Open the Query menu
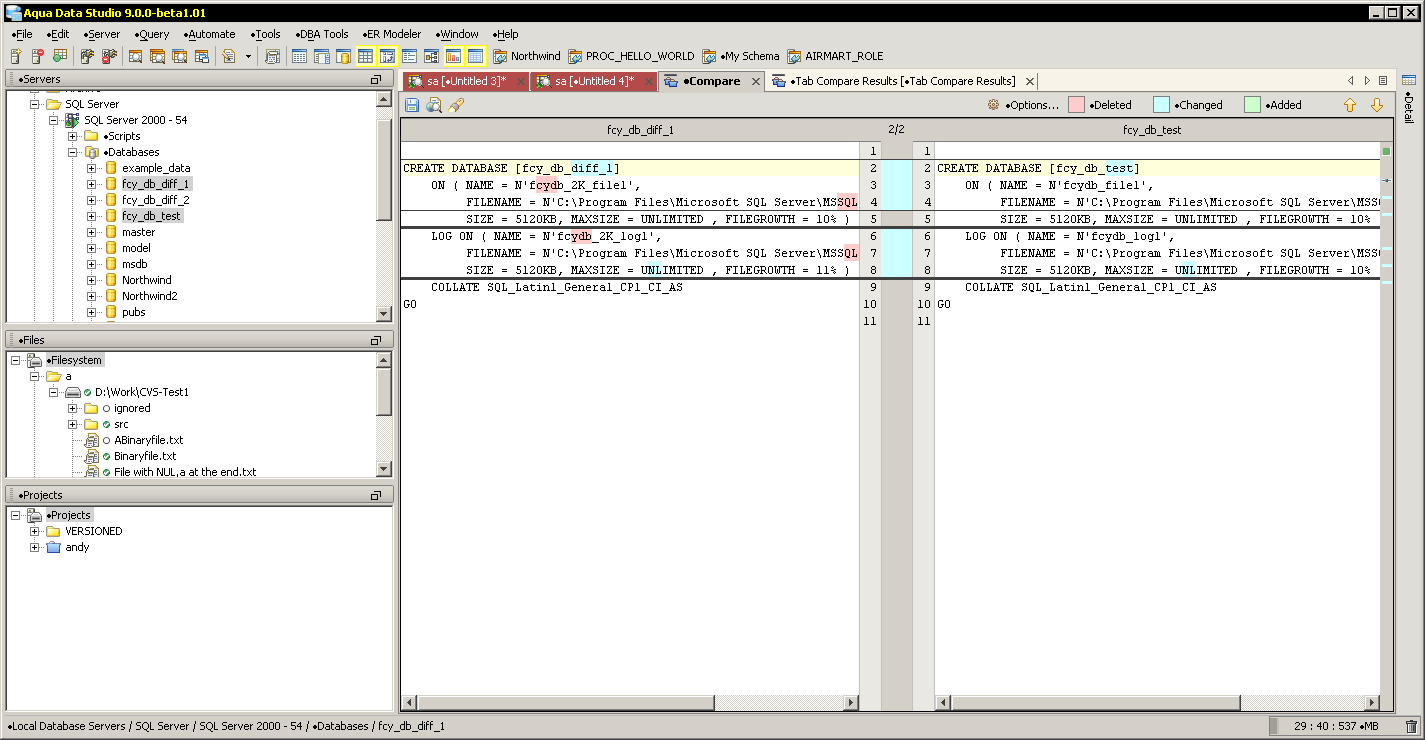The width and height of the screenshot is (1425, 740). 150,34
